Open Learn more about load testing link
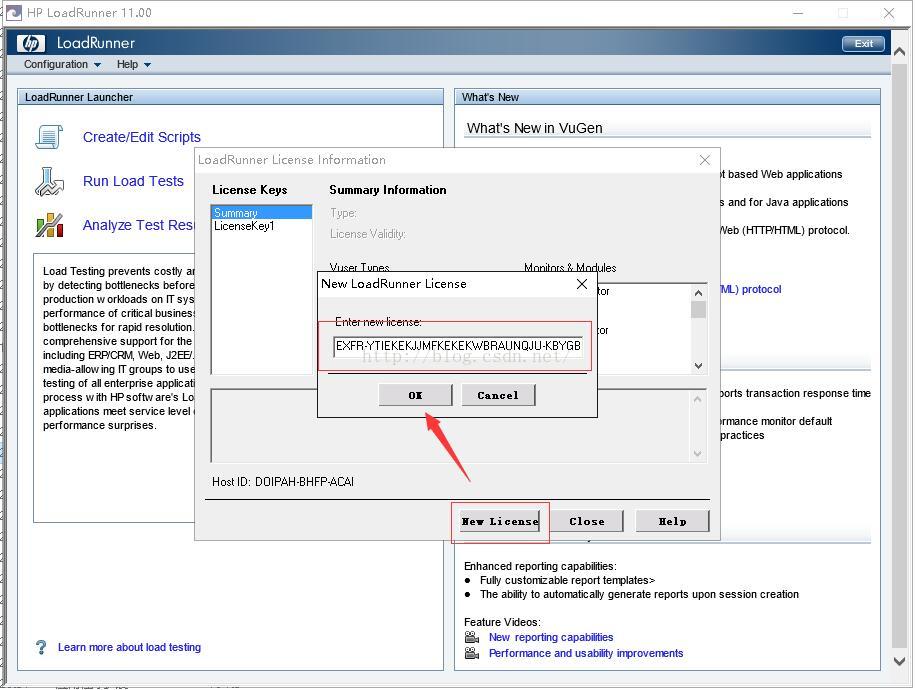The height and width of the screenshot is (690, 915). pyautogui.click(x=129, y=647)
